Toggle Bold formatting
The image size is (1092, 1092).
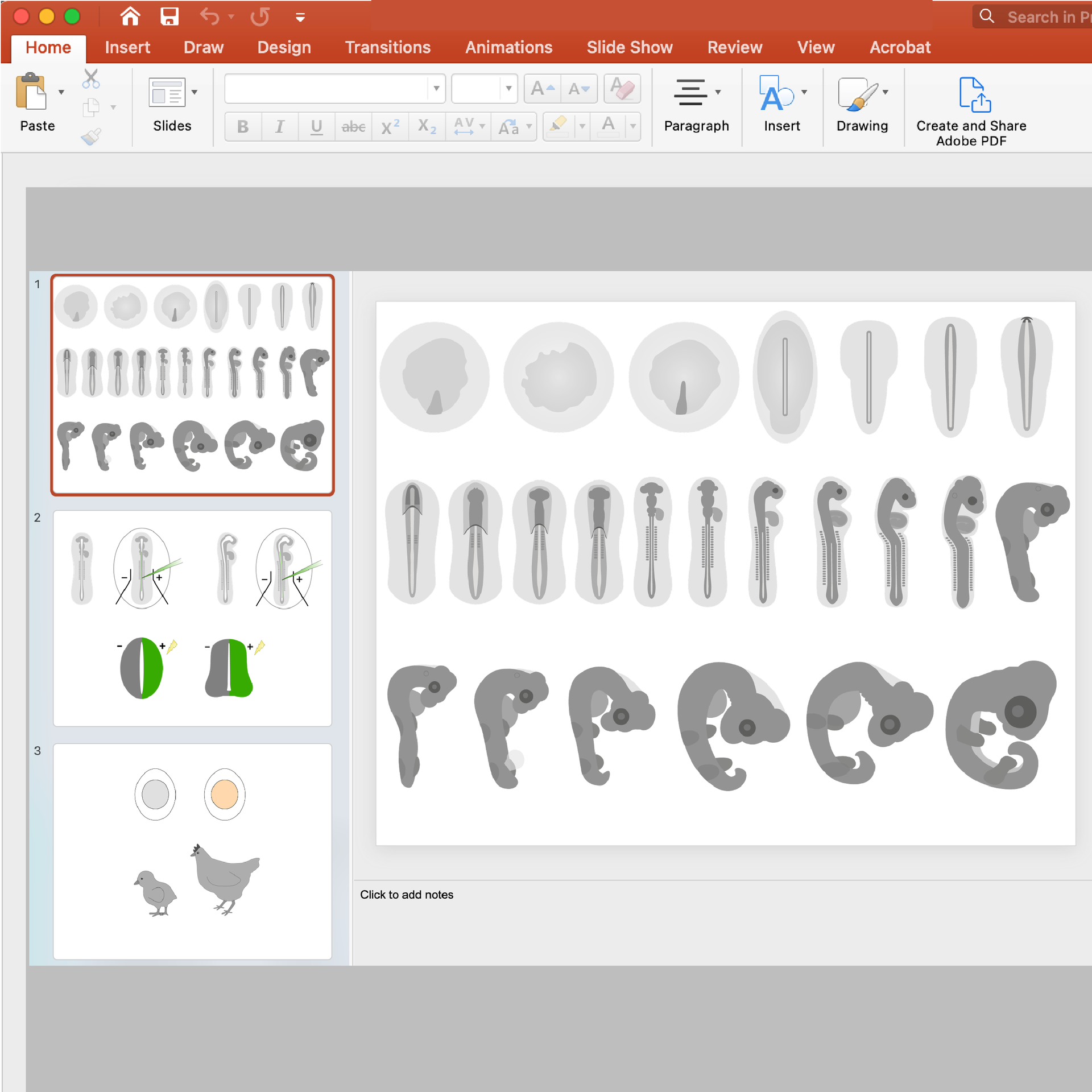tap(243, 126)
